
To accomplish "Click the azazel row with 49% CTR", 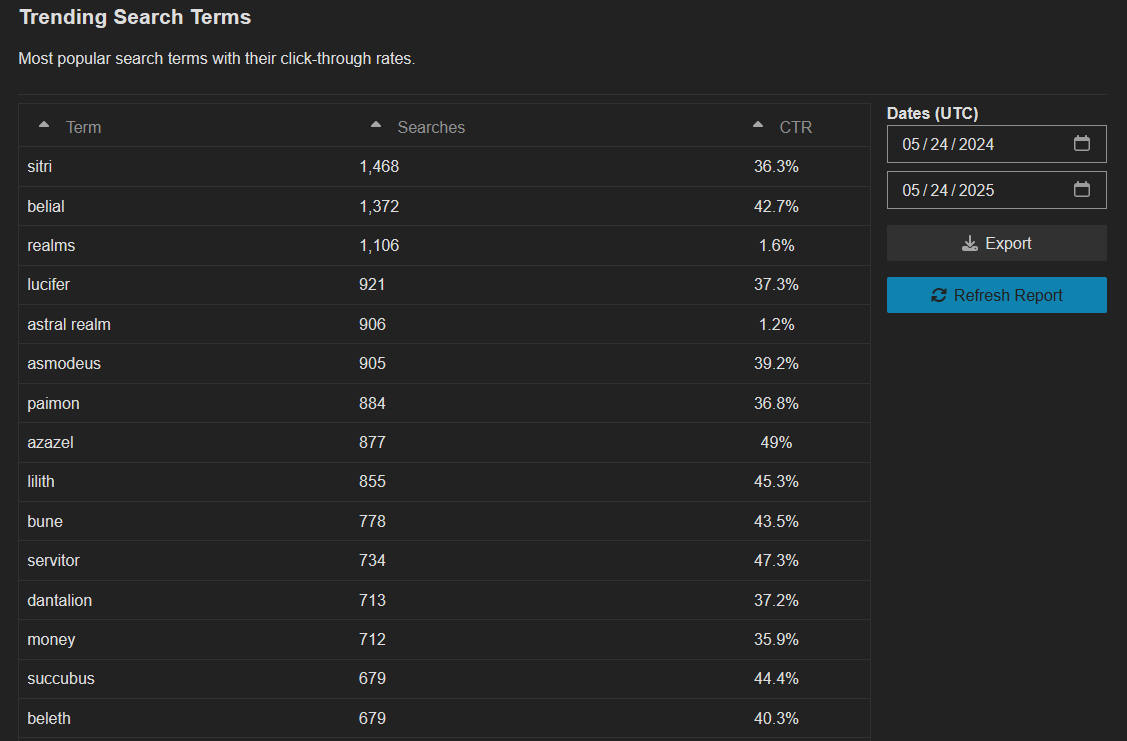I will point(444,443).
